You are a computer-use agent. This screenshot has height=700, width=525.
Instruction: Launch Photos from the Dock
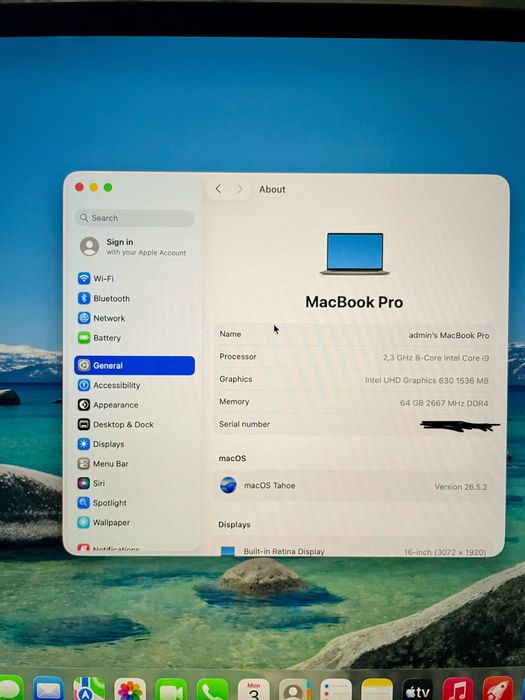click(130, 689)
